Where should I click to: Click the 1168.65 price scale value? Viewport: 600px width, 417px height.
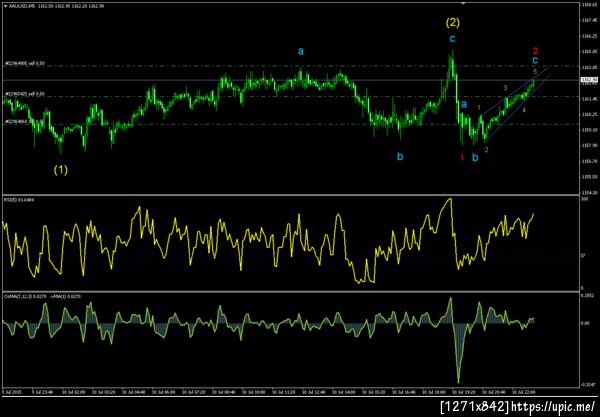click(590, 5)
